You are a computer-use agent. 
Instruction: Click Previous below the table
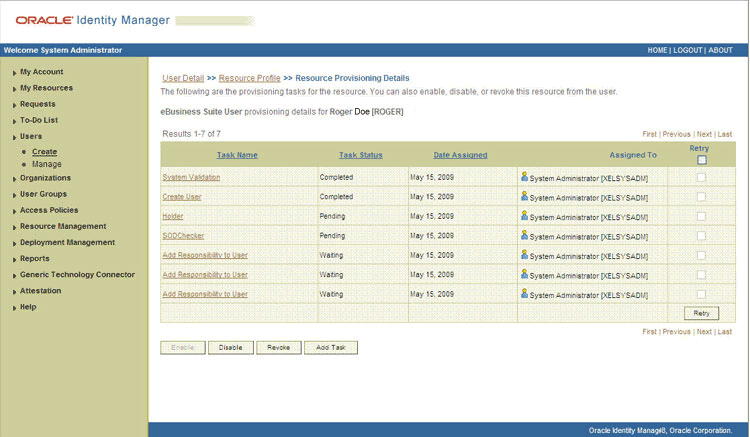[676, 332]
